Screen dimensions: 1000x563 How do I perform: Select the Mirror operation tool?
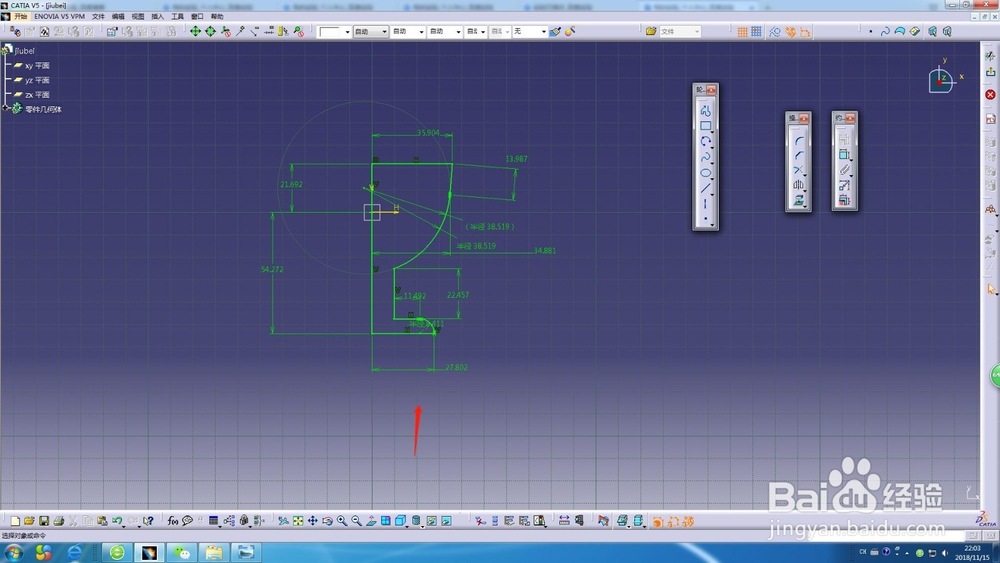(x=798, y=185)
